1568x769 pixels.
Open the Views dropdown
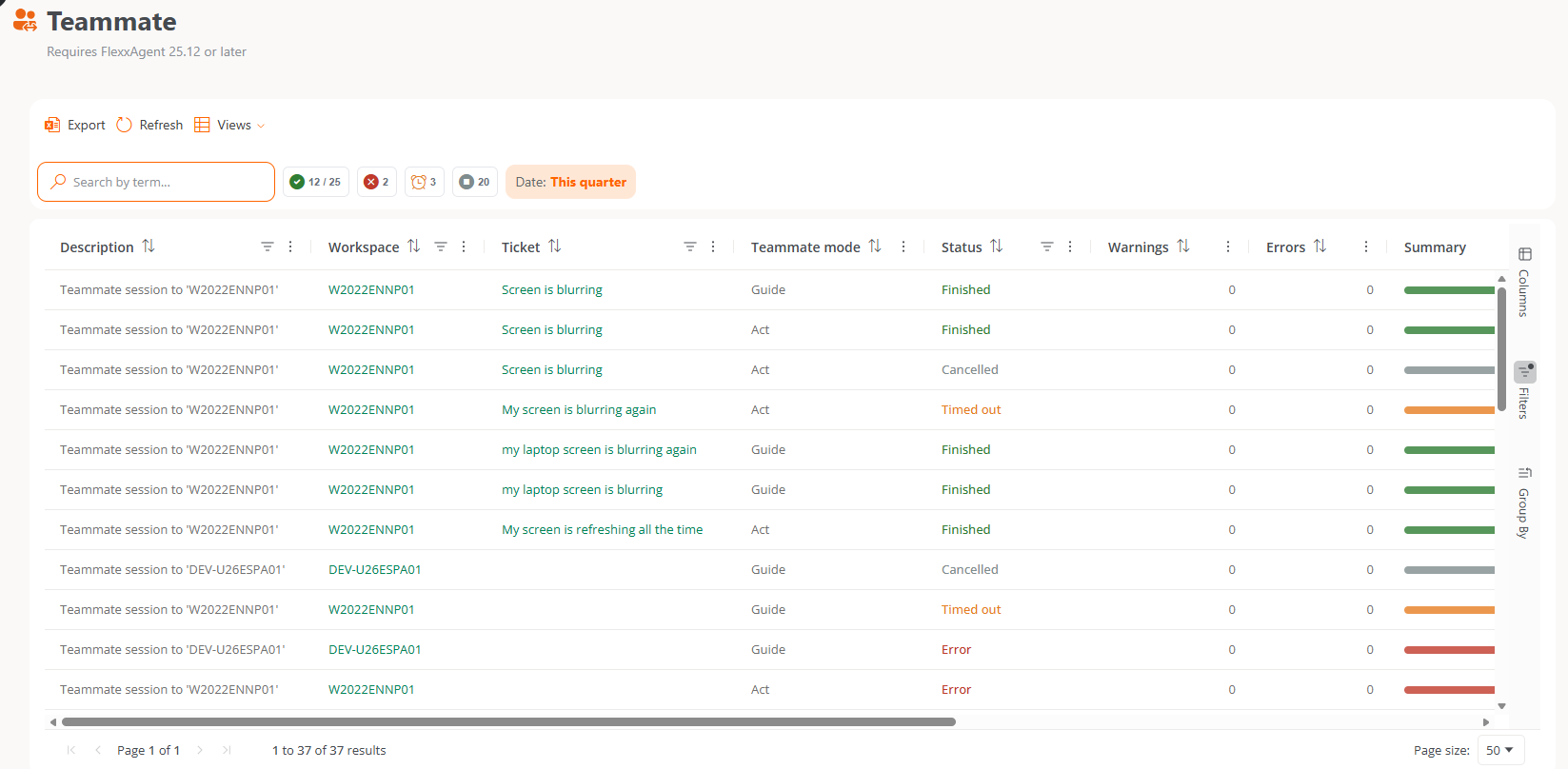[x=229, y=125]
